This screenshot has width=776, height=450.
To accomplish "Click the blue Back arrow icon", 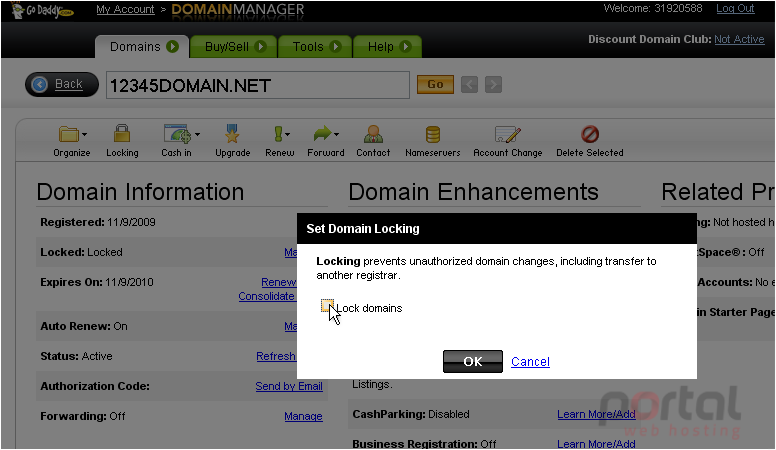I will pos(40,85).
